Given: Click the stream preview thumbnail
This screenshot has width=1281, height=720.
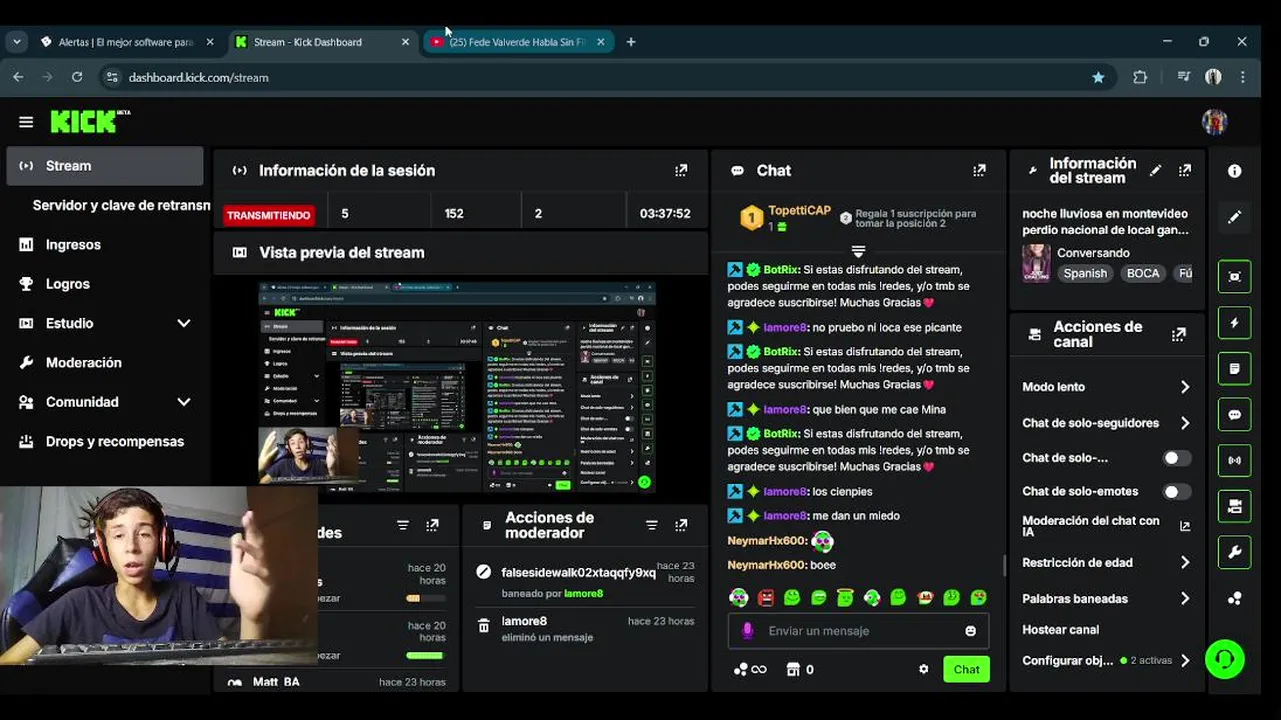Looking at the screenshot, I should click(457, 387).
